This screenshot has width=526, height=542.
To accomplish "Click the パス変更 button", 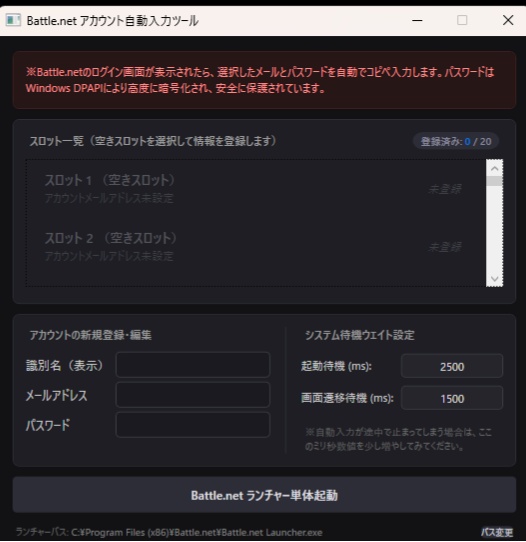I will tap(497, 532).
